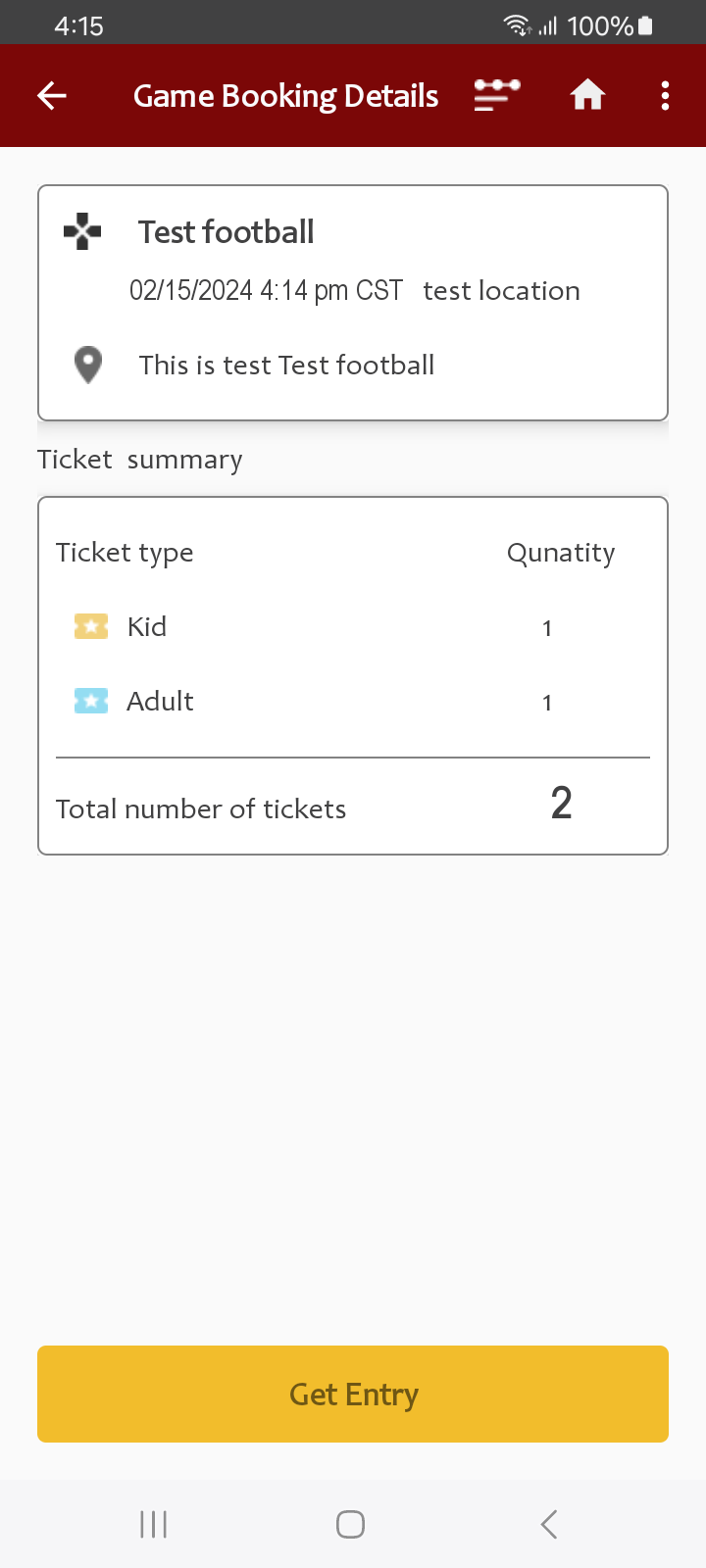
Task: Go back using the header arrow
Action: pos(52,95)
